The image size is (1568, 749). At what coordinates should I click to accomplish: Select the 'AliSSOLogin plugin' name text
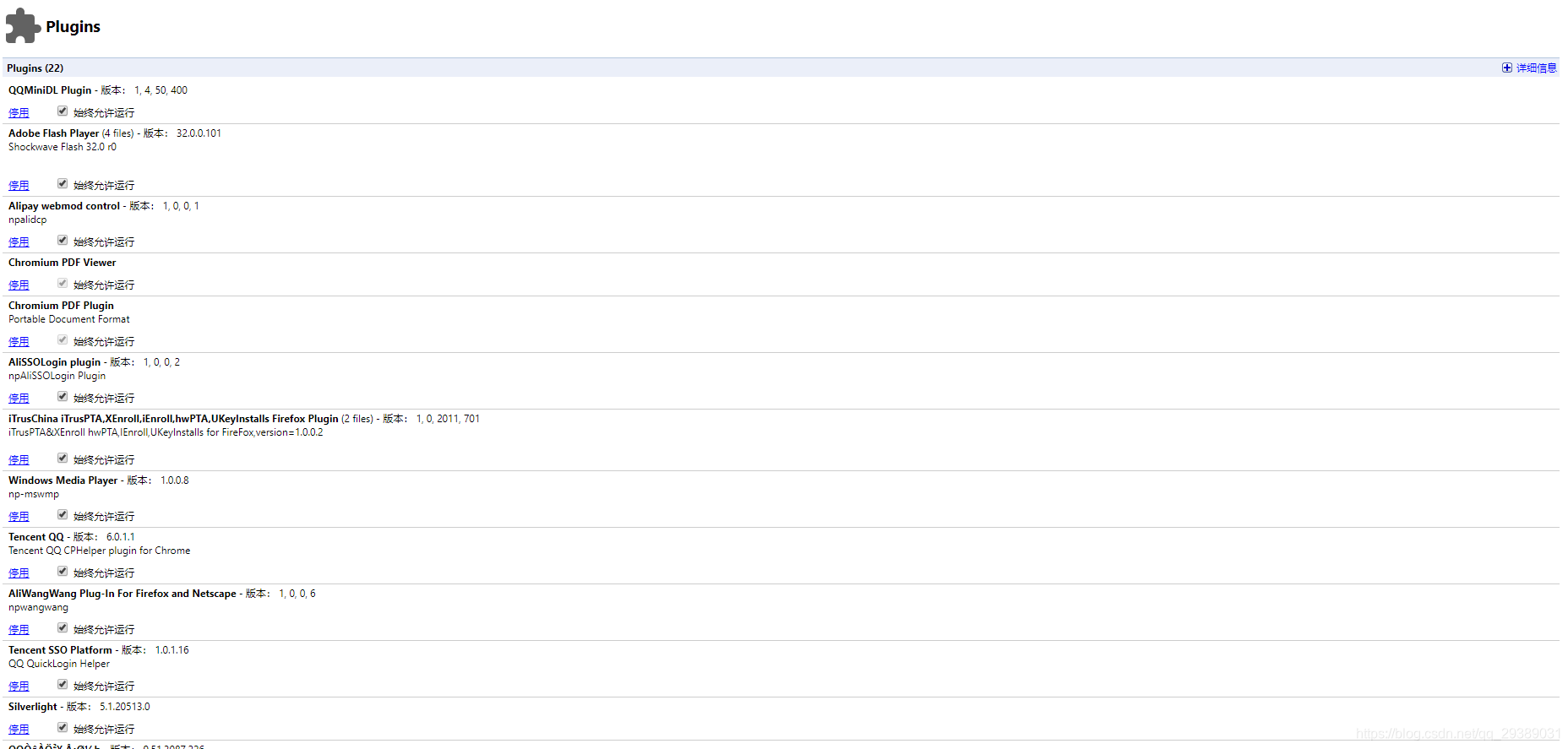tap(55, 362)
